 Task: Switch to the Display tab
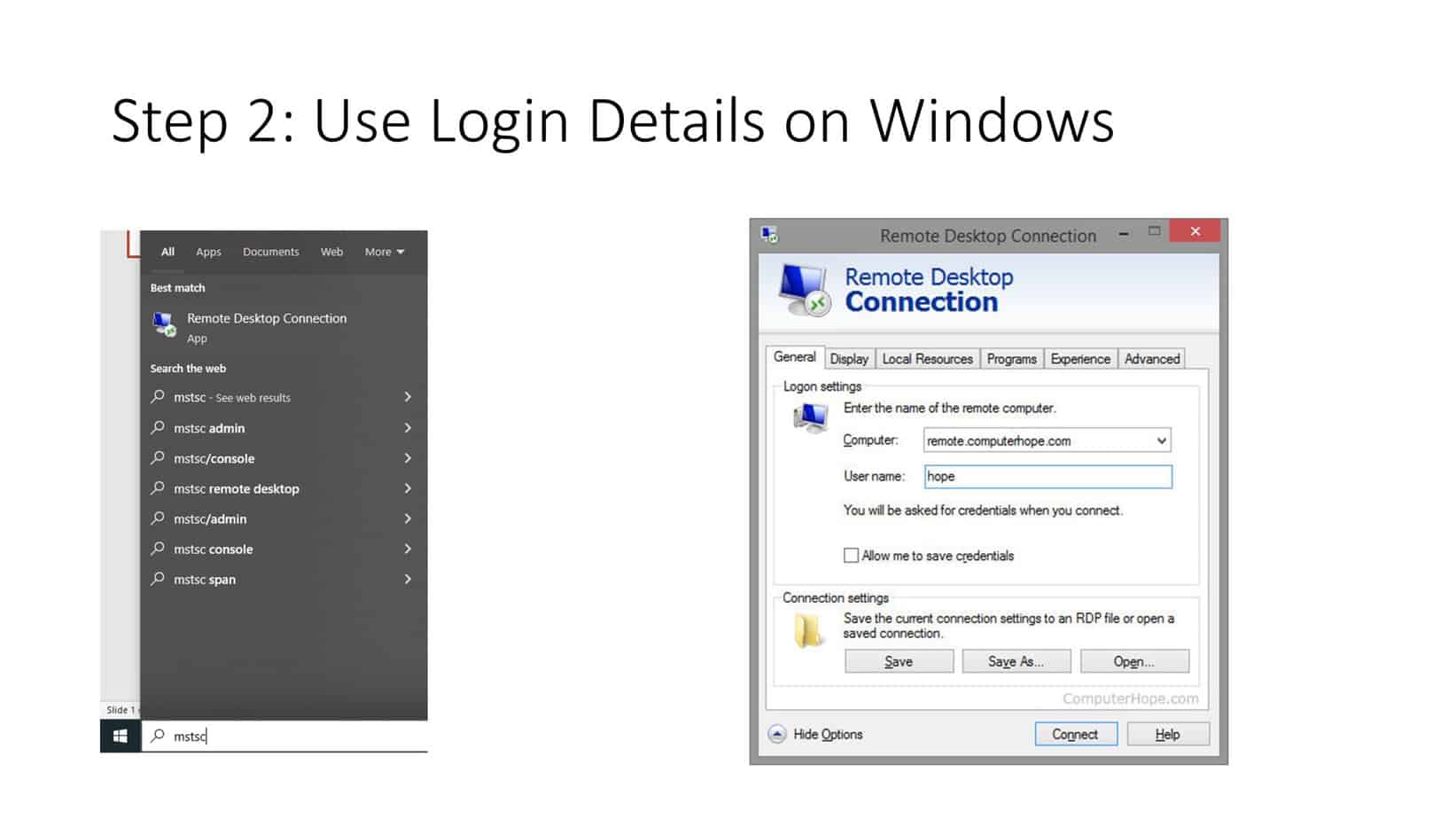(x=848, y=359)
